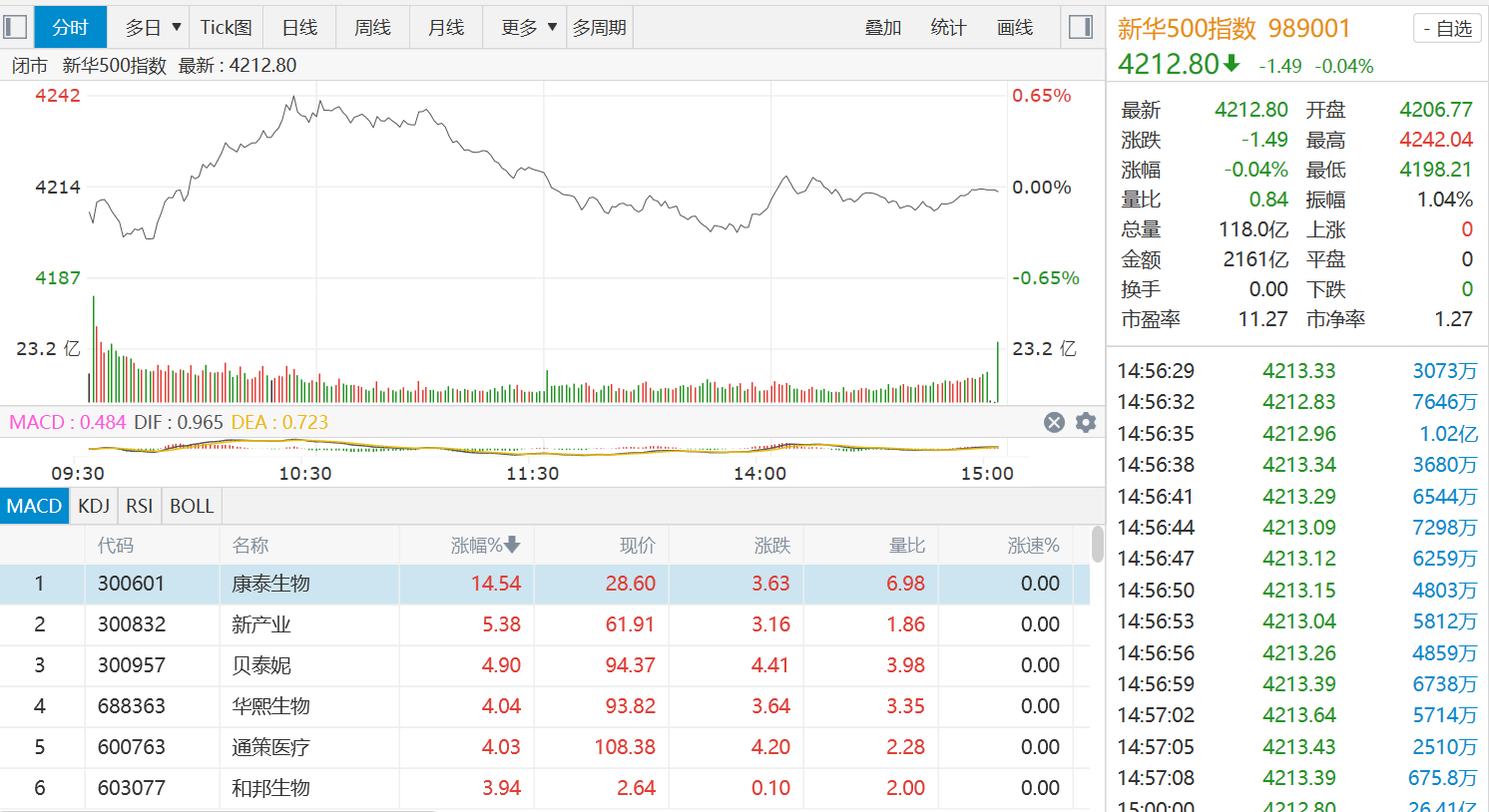Click the 叠加 overlay button

[x=883, y=28]
